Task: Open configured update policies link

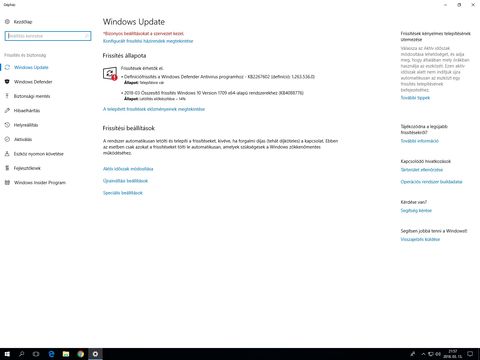Action: pos(148,41)
